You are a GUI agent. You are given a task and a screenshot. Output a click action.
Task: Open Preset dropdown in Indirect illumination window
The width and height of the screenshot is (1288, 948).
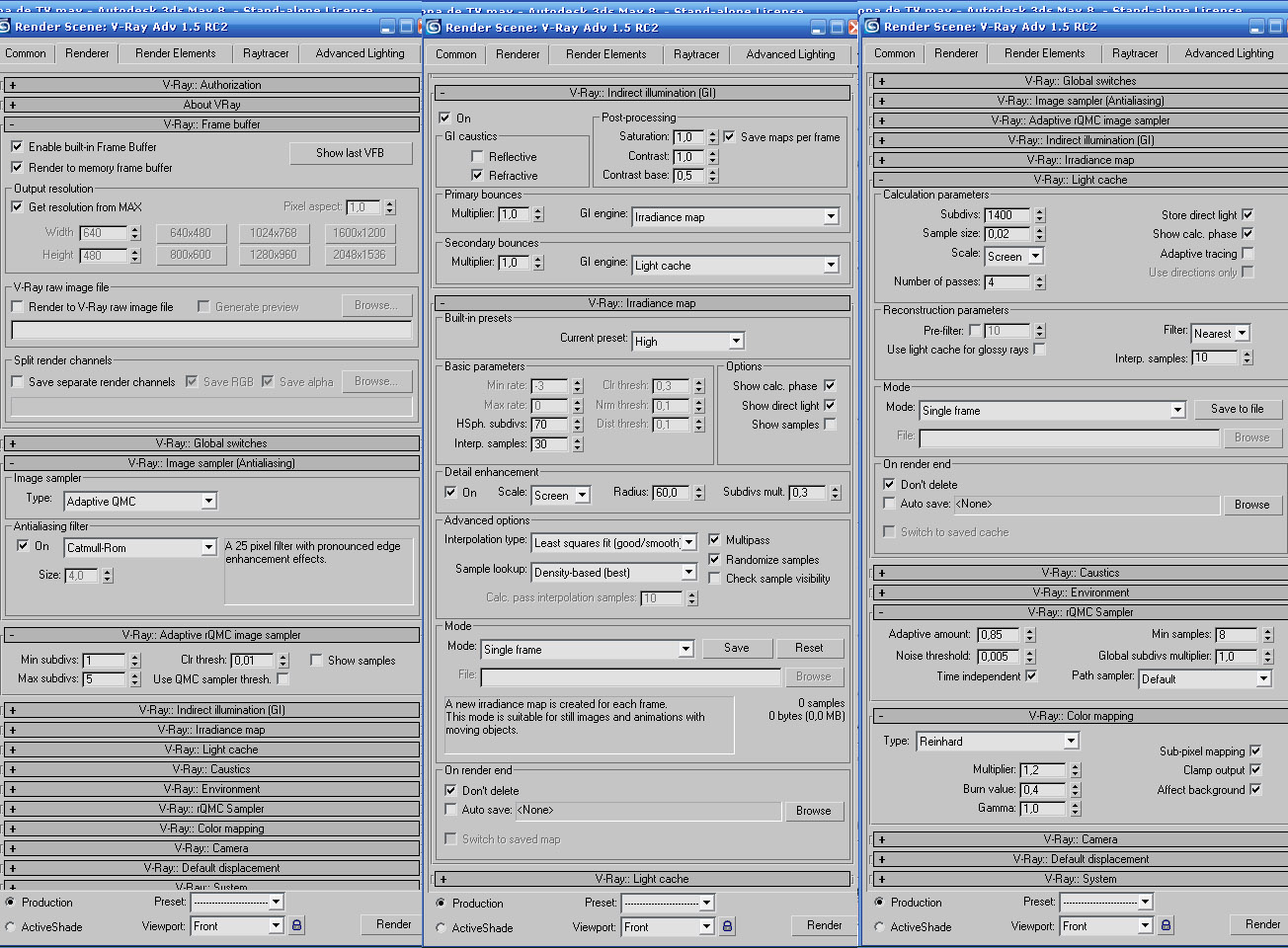click(x=668, y=903)
